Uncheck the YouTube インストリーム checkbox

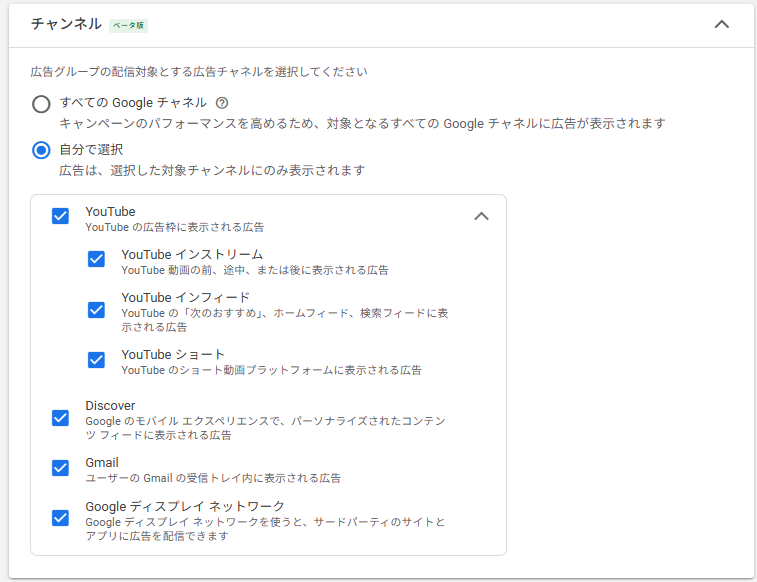[x=96, y=259]
